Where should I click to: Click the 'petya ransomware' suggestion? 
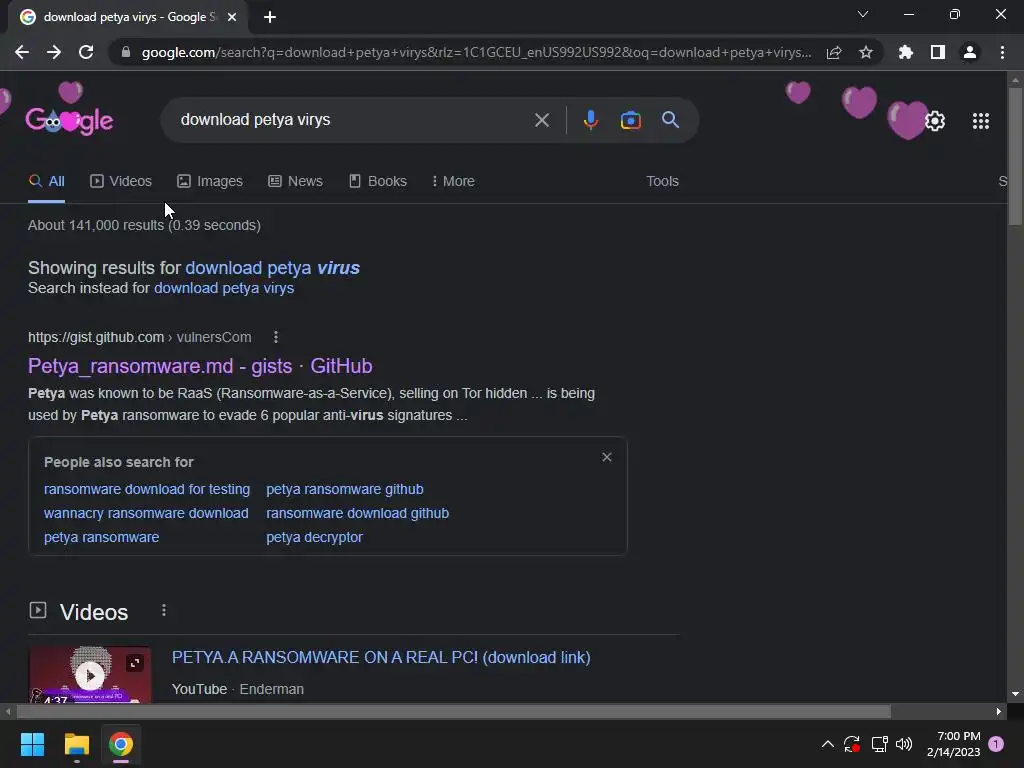coord(101,537)
